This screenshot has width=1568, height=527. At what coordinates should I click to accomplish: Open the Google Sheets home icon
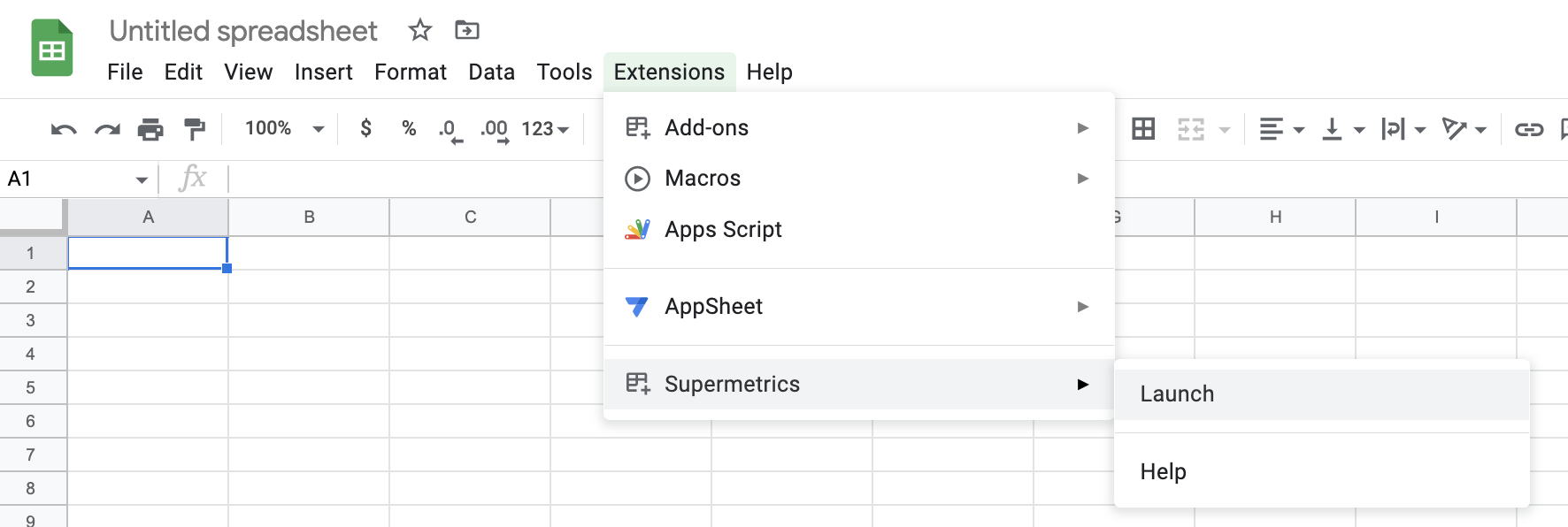click(52, 49)
